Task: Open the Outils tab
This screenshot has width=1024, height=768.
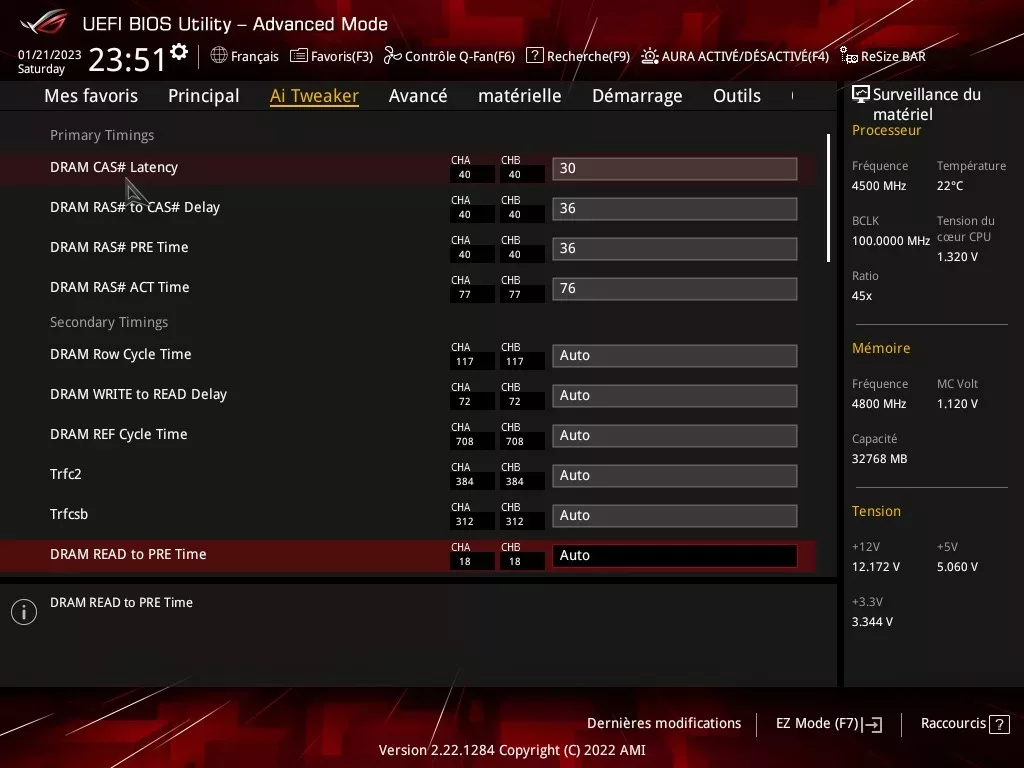Action: point(737,95)
